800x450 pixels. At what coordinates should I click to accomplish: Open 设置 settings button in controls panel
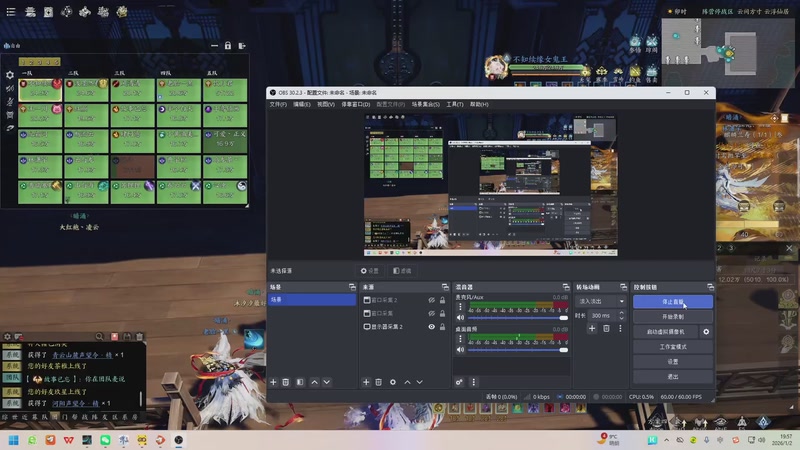(x=672, y=362)
